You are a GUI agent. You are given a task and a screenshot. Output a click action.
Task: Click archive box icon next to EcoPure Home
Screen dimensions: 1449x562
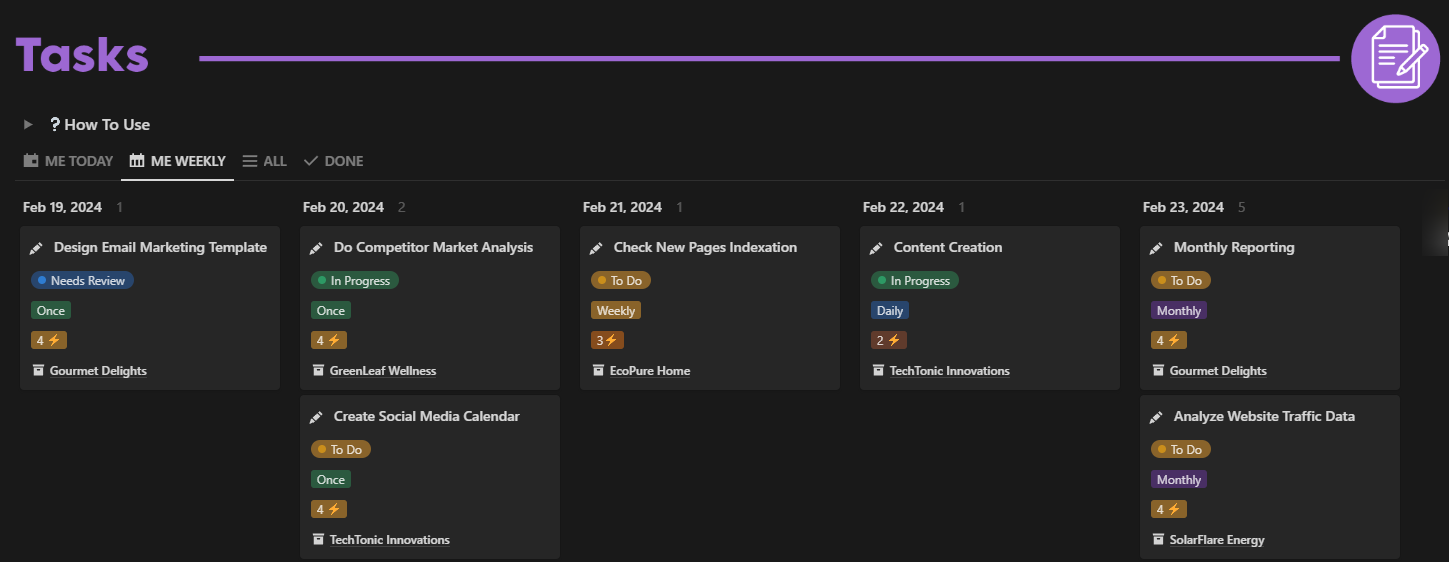click(598, 371)
